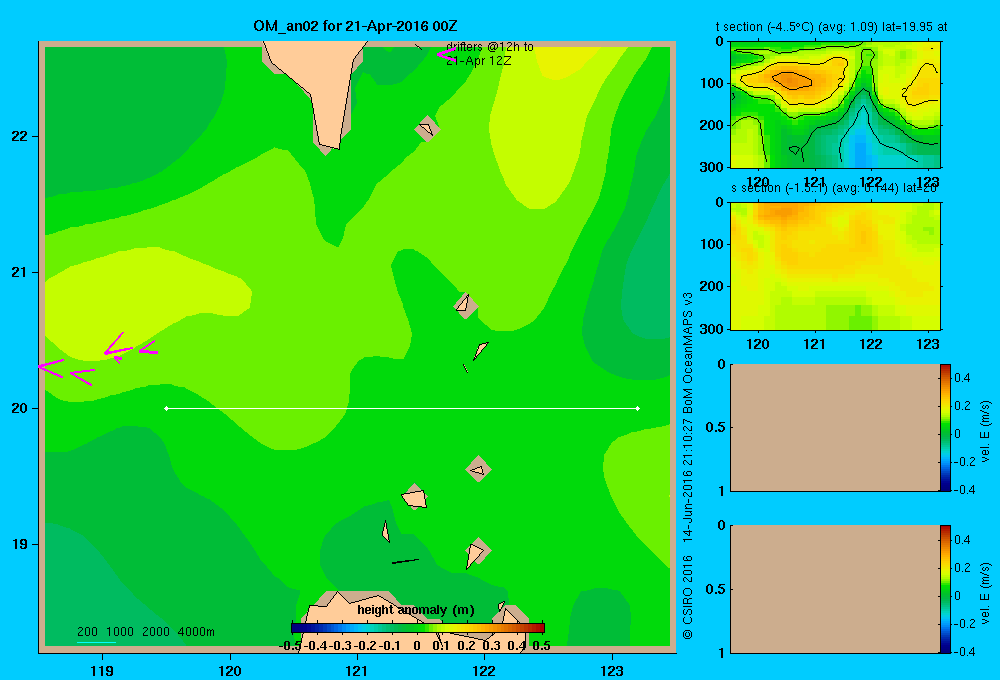Click longitude label 120 below the main map
The height and width of the screenshot is (680, 1000).
[230, 670]
